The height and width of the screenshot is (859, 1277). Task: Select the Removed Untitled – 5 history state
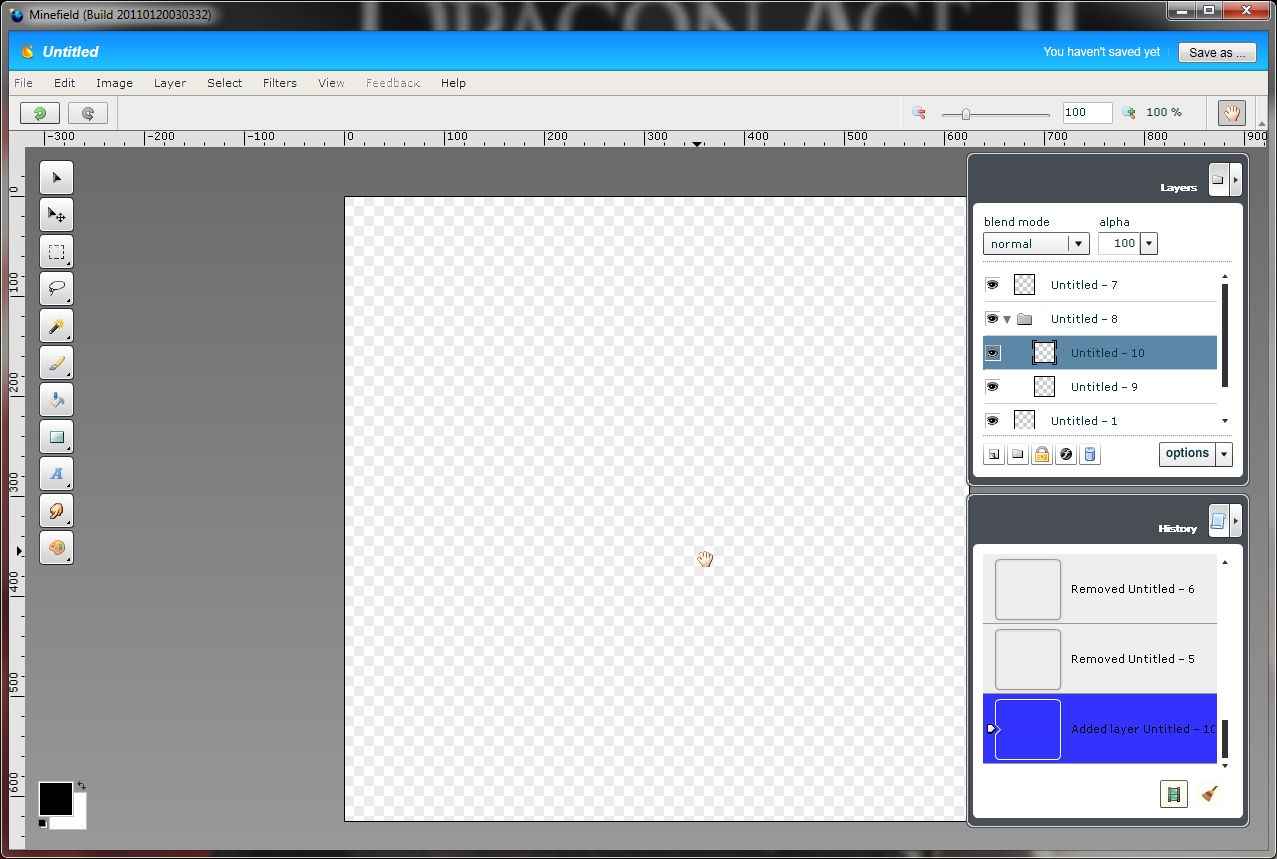[x=1099, y=659]
